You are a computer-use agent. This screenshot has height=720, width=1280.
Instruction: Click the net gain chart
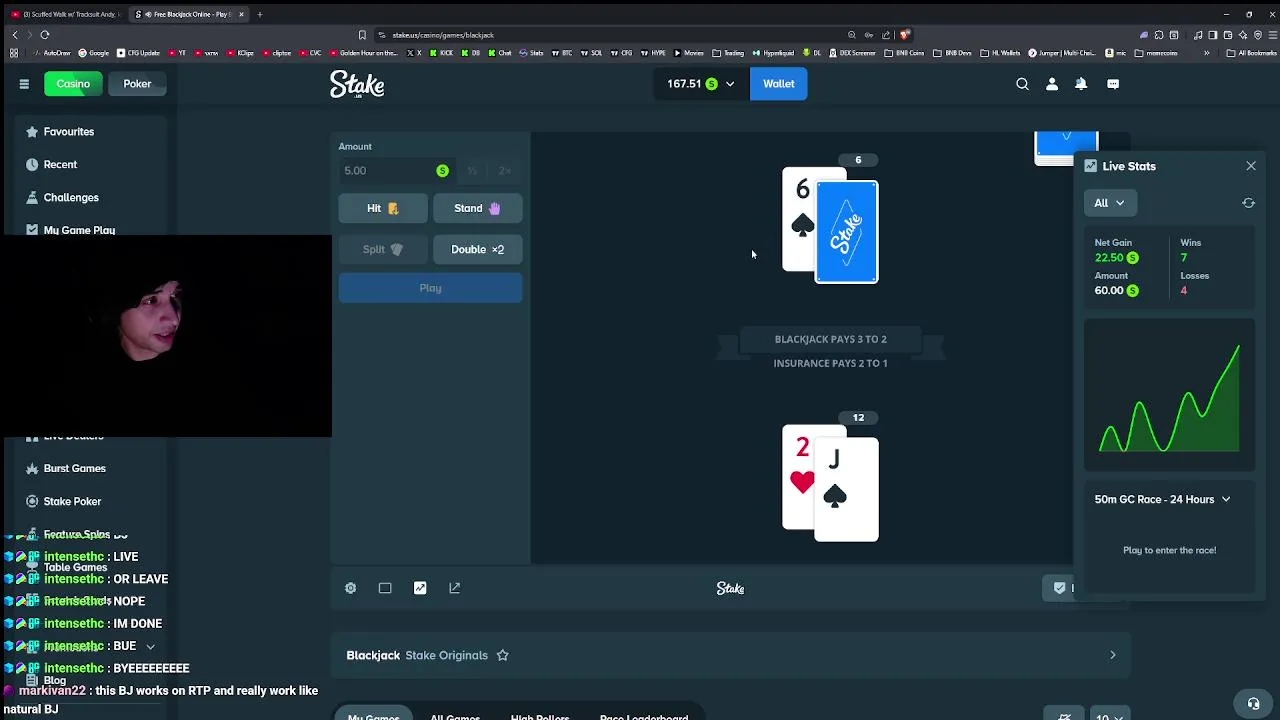tap(1169, 397)
